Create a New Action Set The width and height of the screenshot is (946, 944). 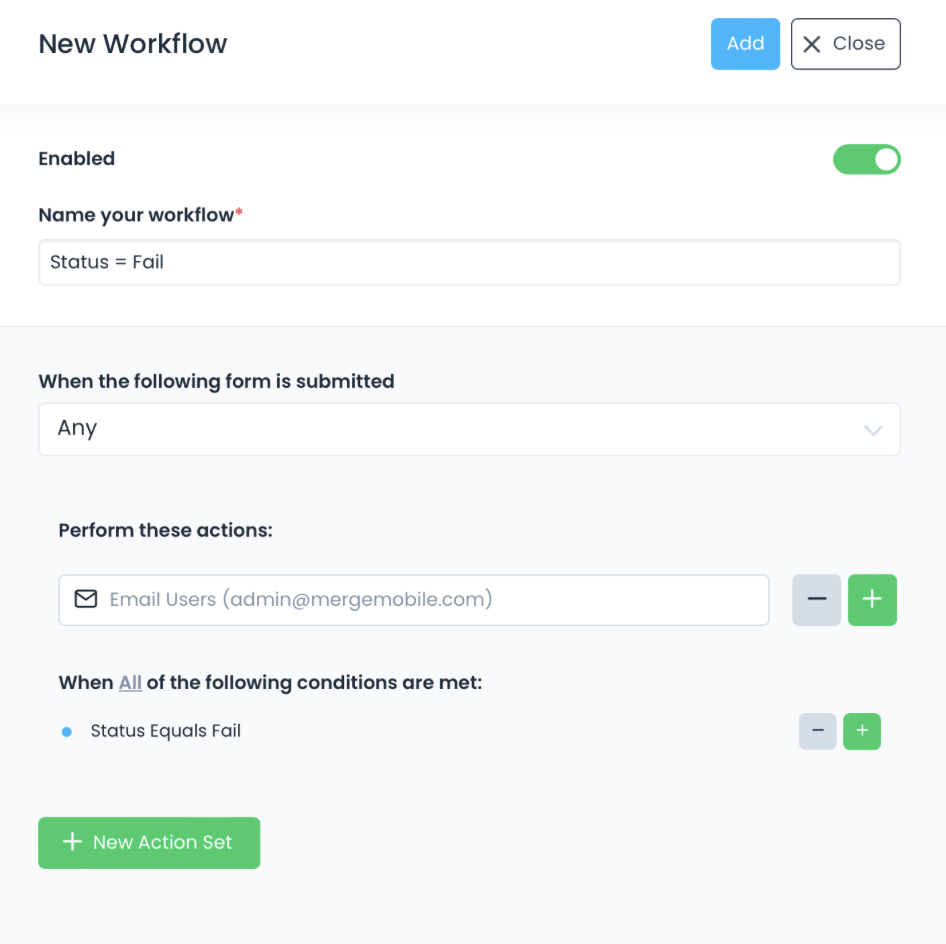[149, 842]
